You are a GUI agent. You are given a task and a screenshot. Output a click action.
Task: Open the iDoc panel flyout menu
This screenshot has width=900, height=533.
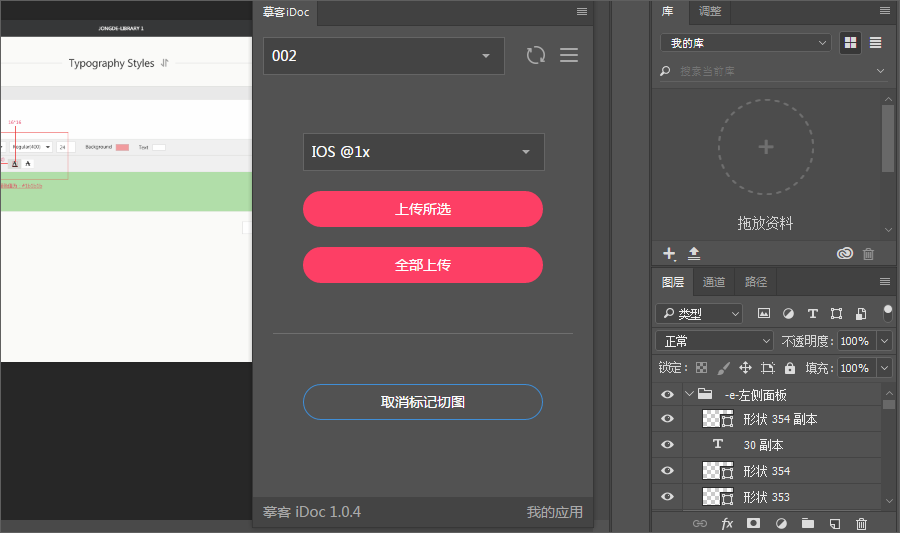[582, 11]
